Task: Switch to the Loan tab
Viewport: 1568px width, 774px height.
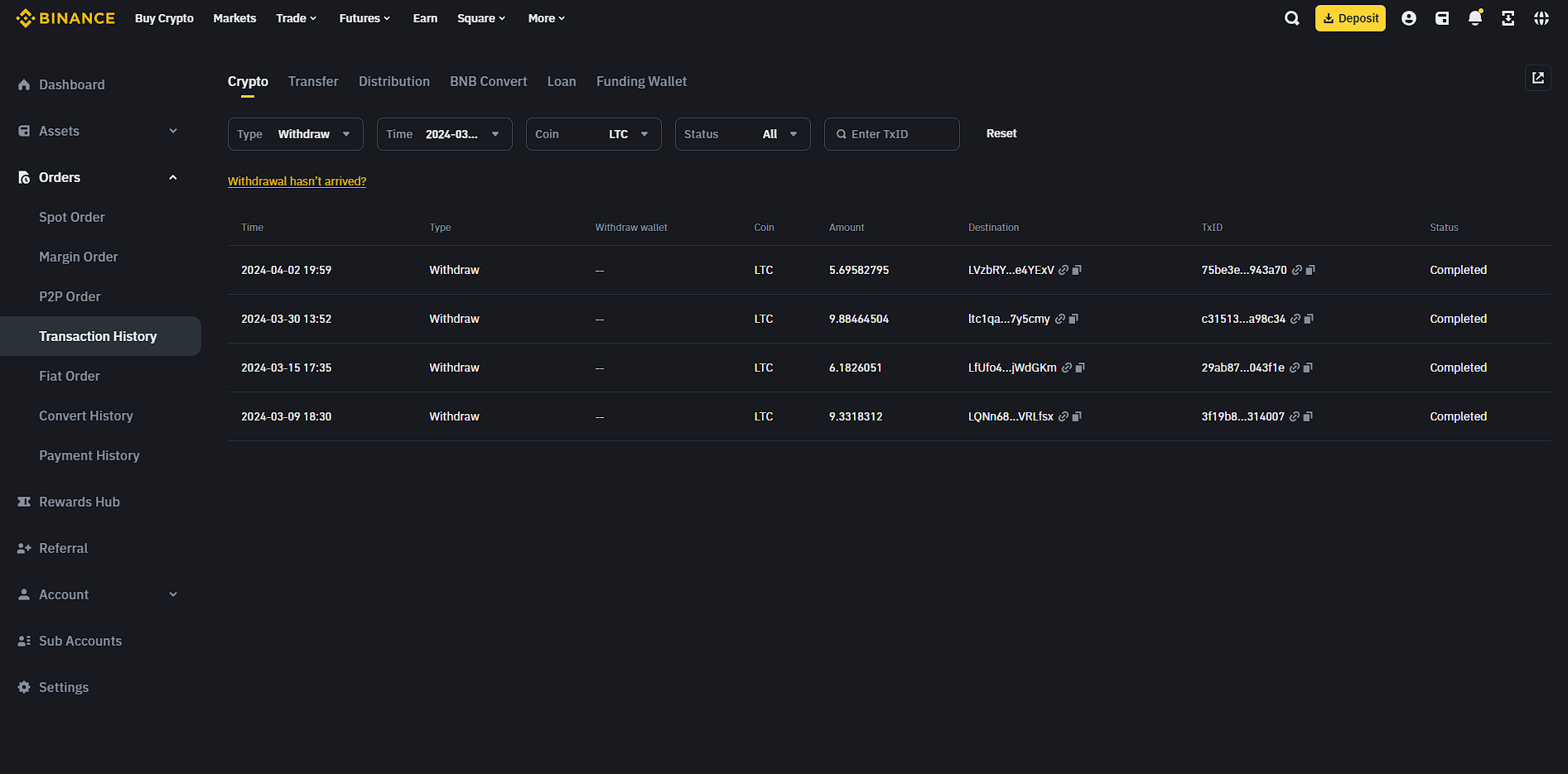Action: (x=562, y=81)
